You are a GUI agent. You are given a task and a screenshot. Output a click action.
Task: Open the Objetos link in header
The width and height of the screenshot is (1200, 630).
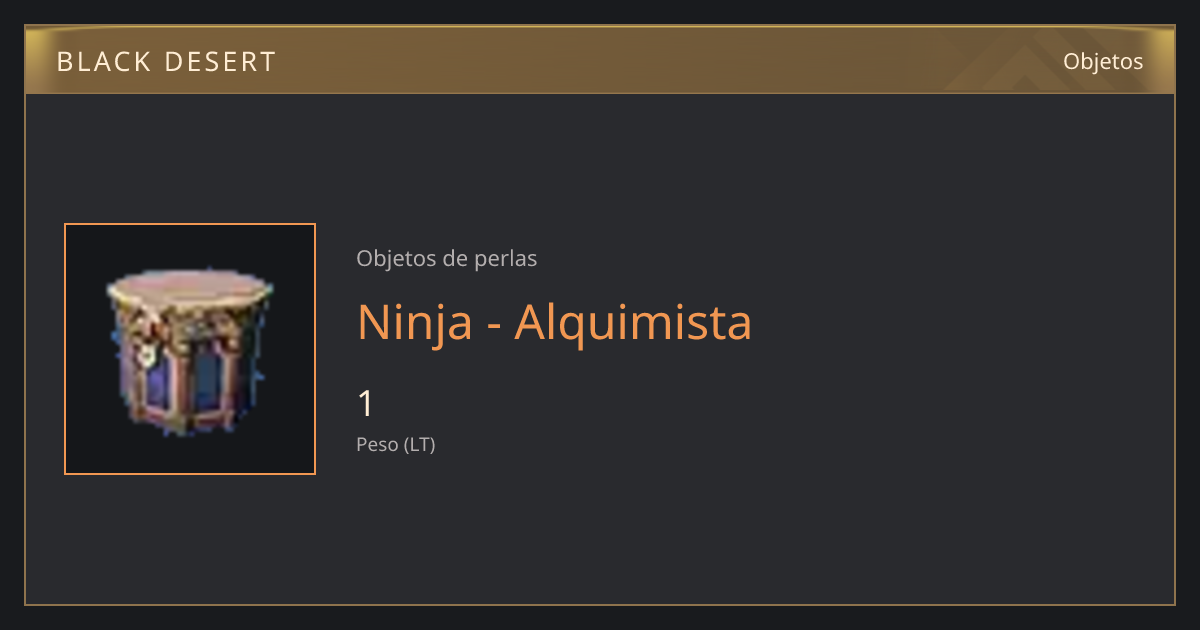(1103, 61)
